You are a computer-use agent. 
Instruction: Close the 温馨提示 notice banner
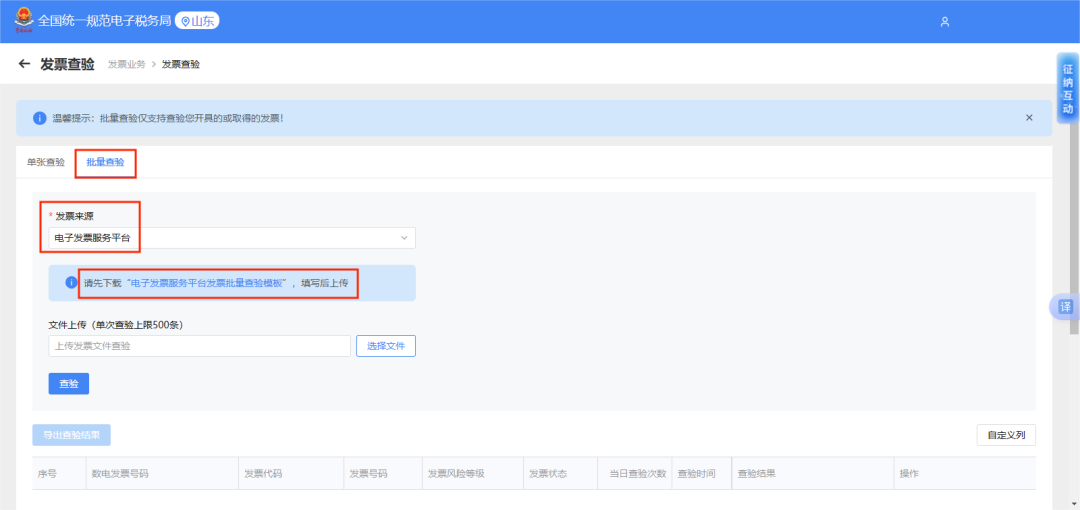coord(1029,118)
